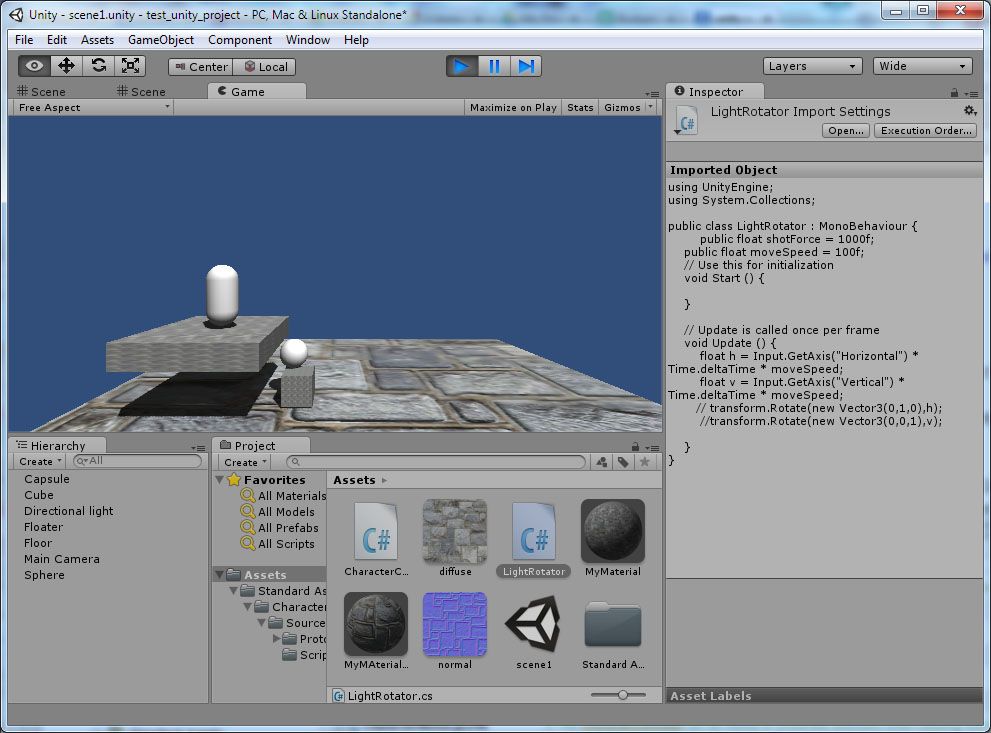The height and width of the screenshot is (733, 991).
Task: Select the MyMaterial asset
Action: coord(613,538)
